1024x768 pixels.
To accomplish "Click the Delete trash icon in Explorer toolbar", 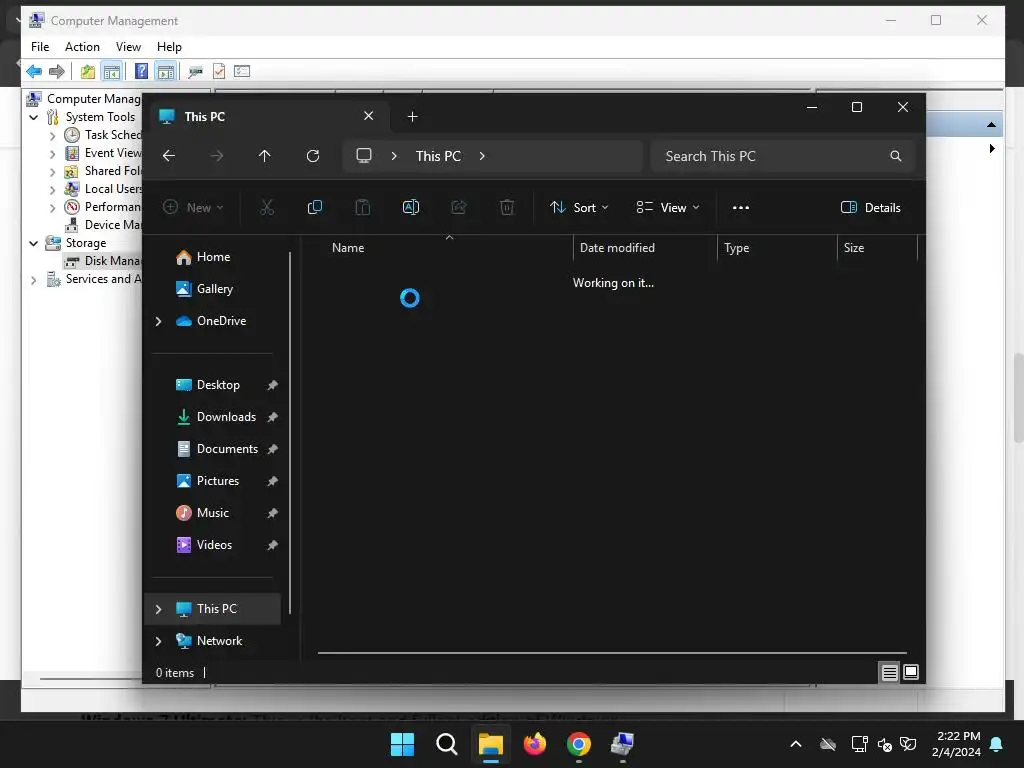I will pos(507,208).
